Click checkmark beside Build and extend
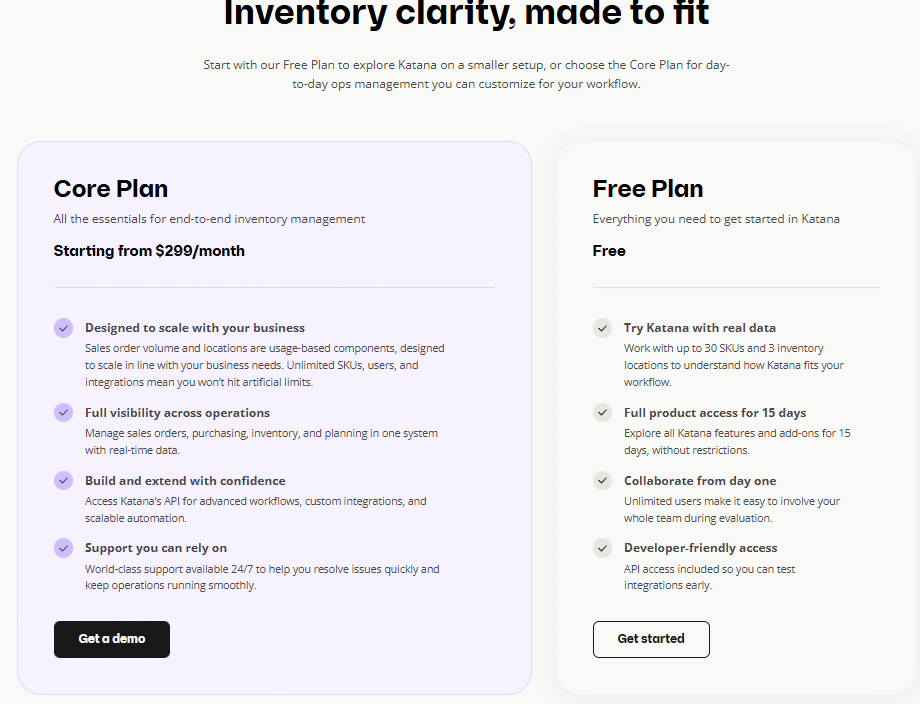Viewport: 920px width, 704px height. tap(64, 481)
